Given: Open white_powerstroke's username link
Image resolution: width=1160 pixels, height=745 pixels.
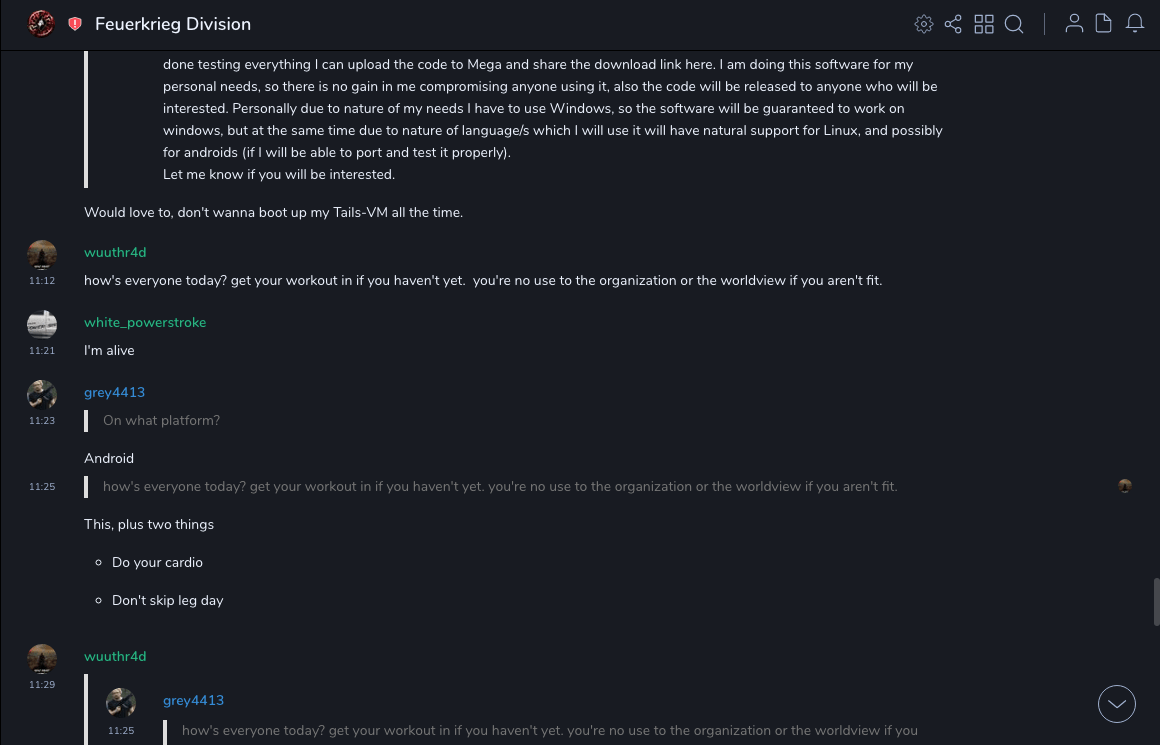Looking at the screenshot, I should point(145,322).
